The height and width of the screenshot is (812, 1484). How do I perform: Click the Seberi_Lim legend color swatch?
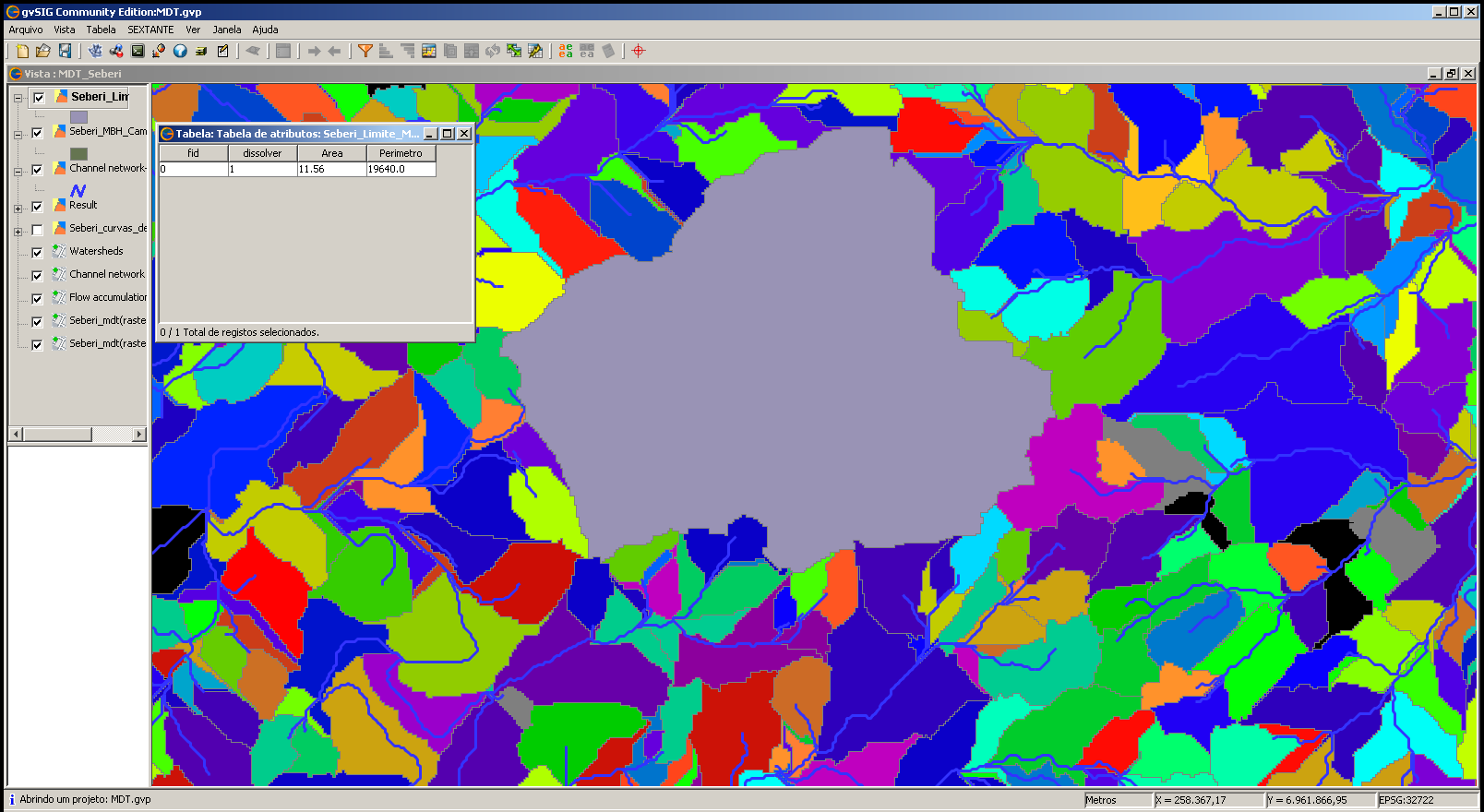click(78, 117)
